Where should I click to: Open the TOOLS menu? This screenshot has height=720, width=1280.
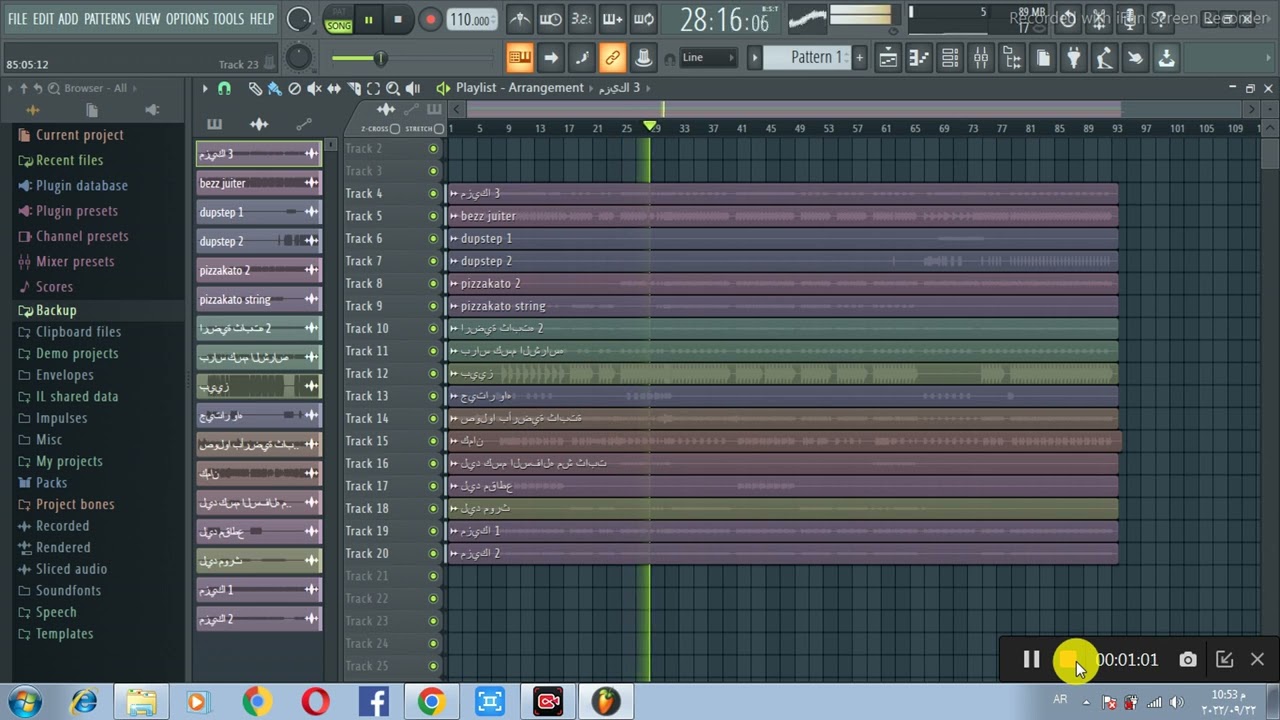[x=228, y=19]
